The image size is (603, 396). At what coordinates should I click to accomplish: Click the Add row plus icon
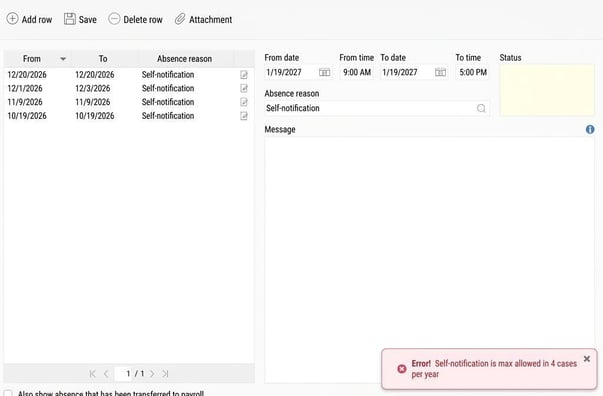[x=12, y=18]
